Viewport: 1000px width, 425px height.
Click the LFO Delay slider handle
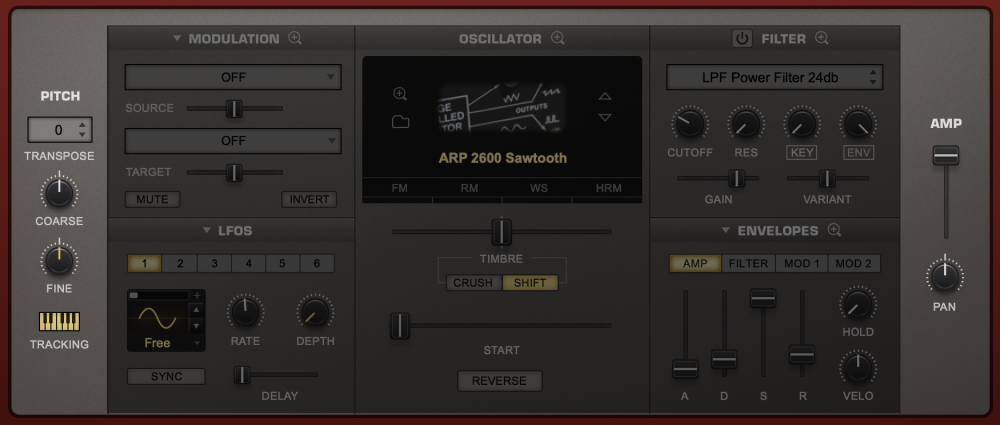pos(242,375)
